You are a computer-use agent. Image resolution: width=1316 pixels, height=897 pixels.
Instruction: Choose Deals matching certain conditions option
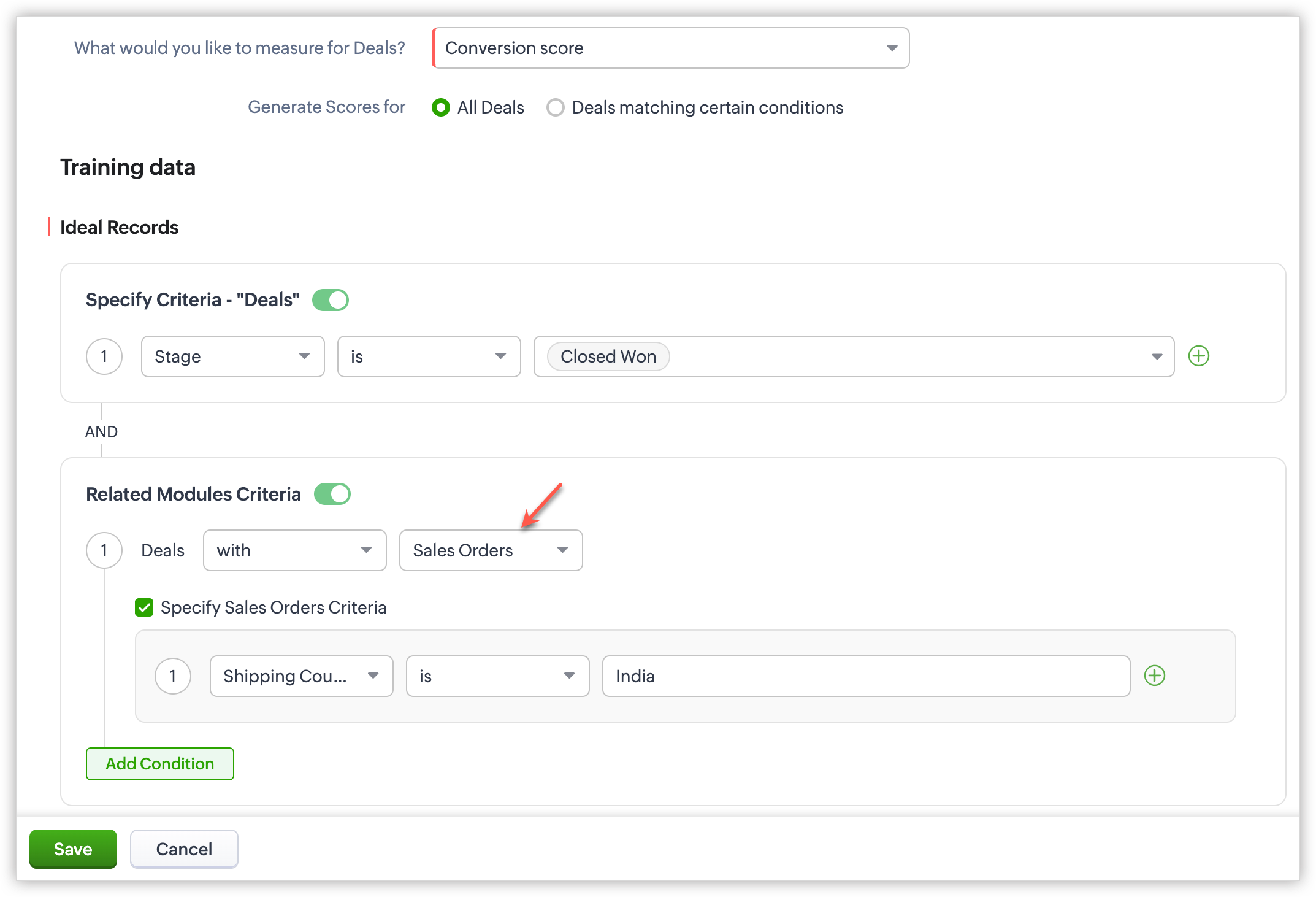click(x=556, y=107)
